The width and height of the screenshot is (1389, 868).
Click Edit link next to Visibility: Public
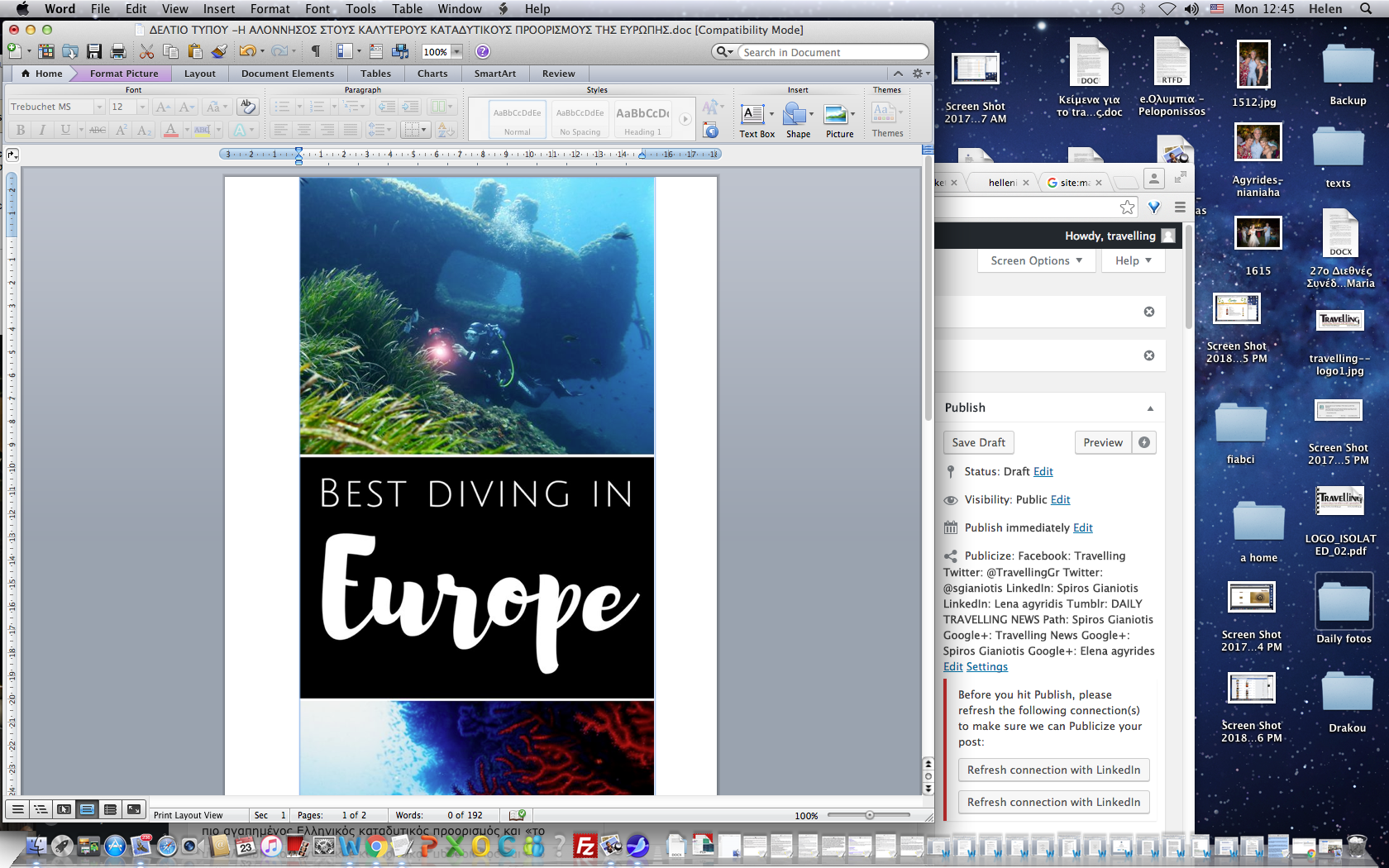click(1061, 499)
